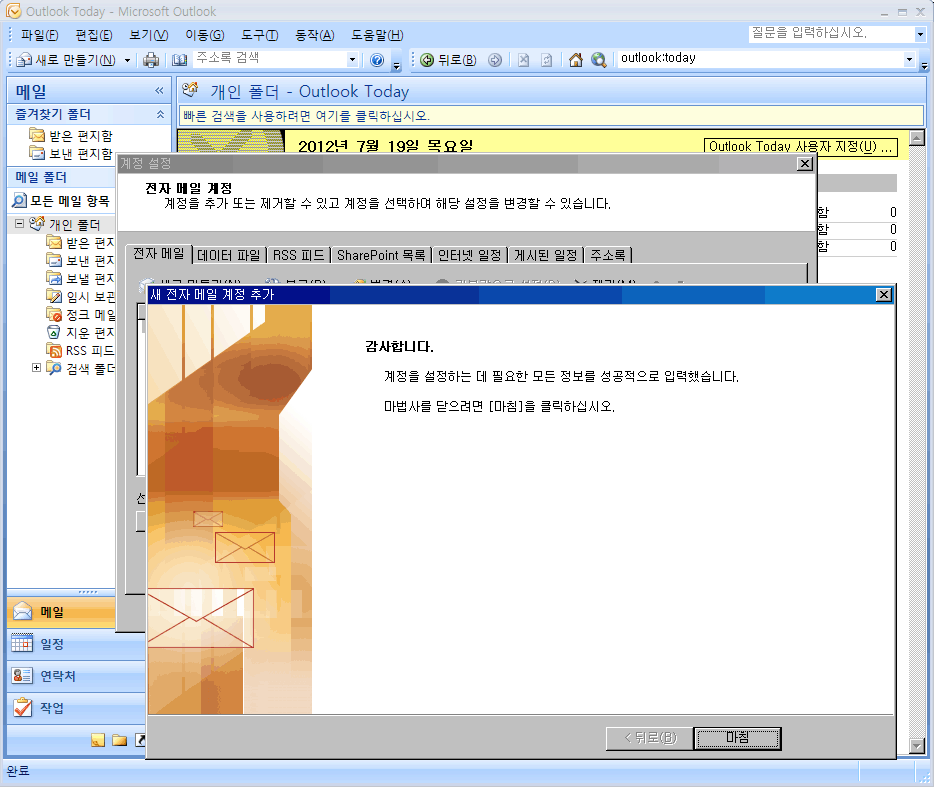Image resolution: width=934 pixels, height=787 pixels.
Task: Open the 작업 navigation button
Action: tap(76, 708)
